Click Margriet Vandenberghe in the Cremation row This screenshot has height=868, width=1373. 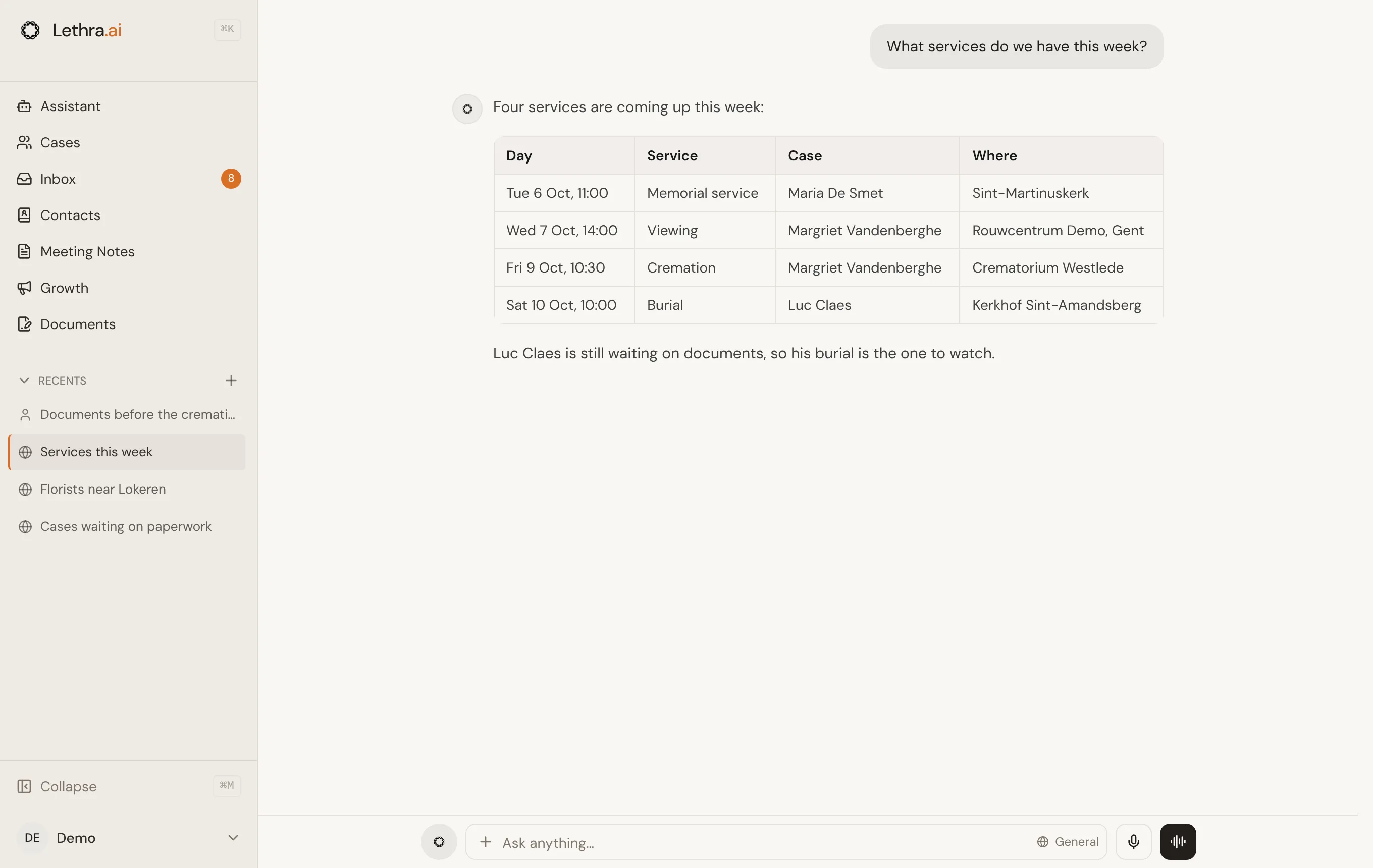(867, 267)
